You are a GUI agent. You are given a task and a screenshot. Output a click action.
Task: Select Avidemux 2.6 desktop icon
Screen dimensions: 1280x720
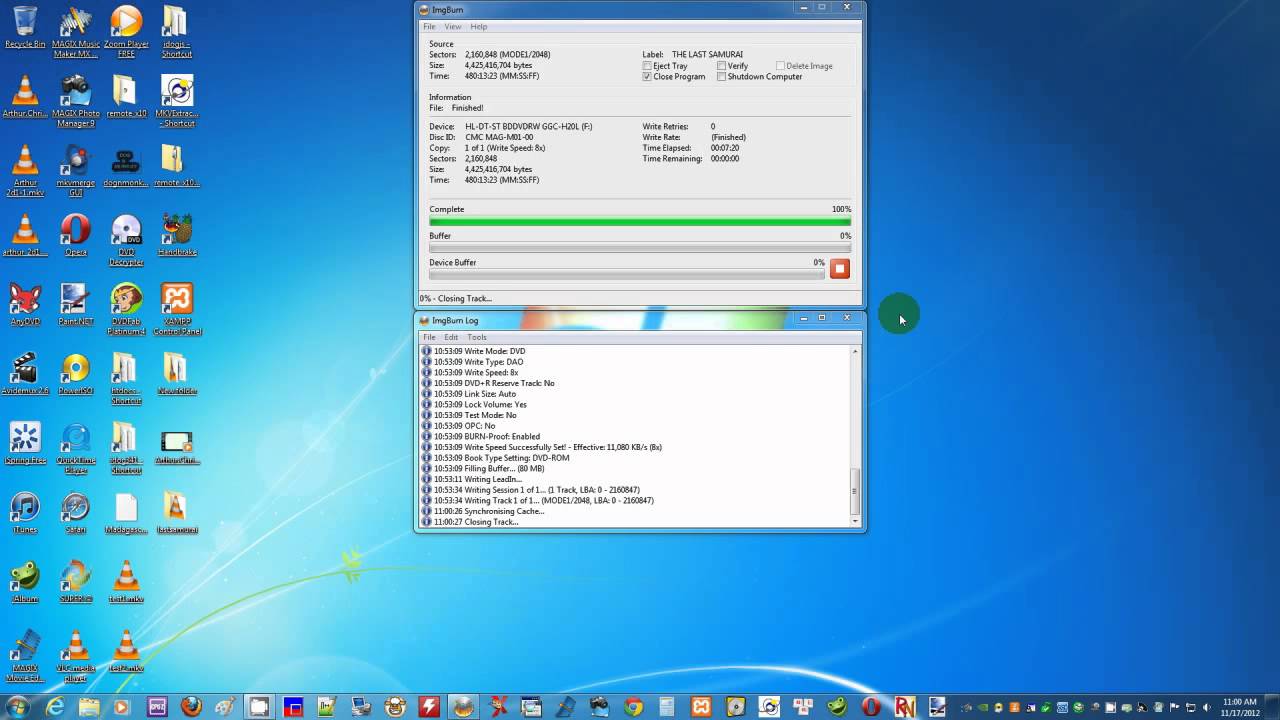pos(25,373)
